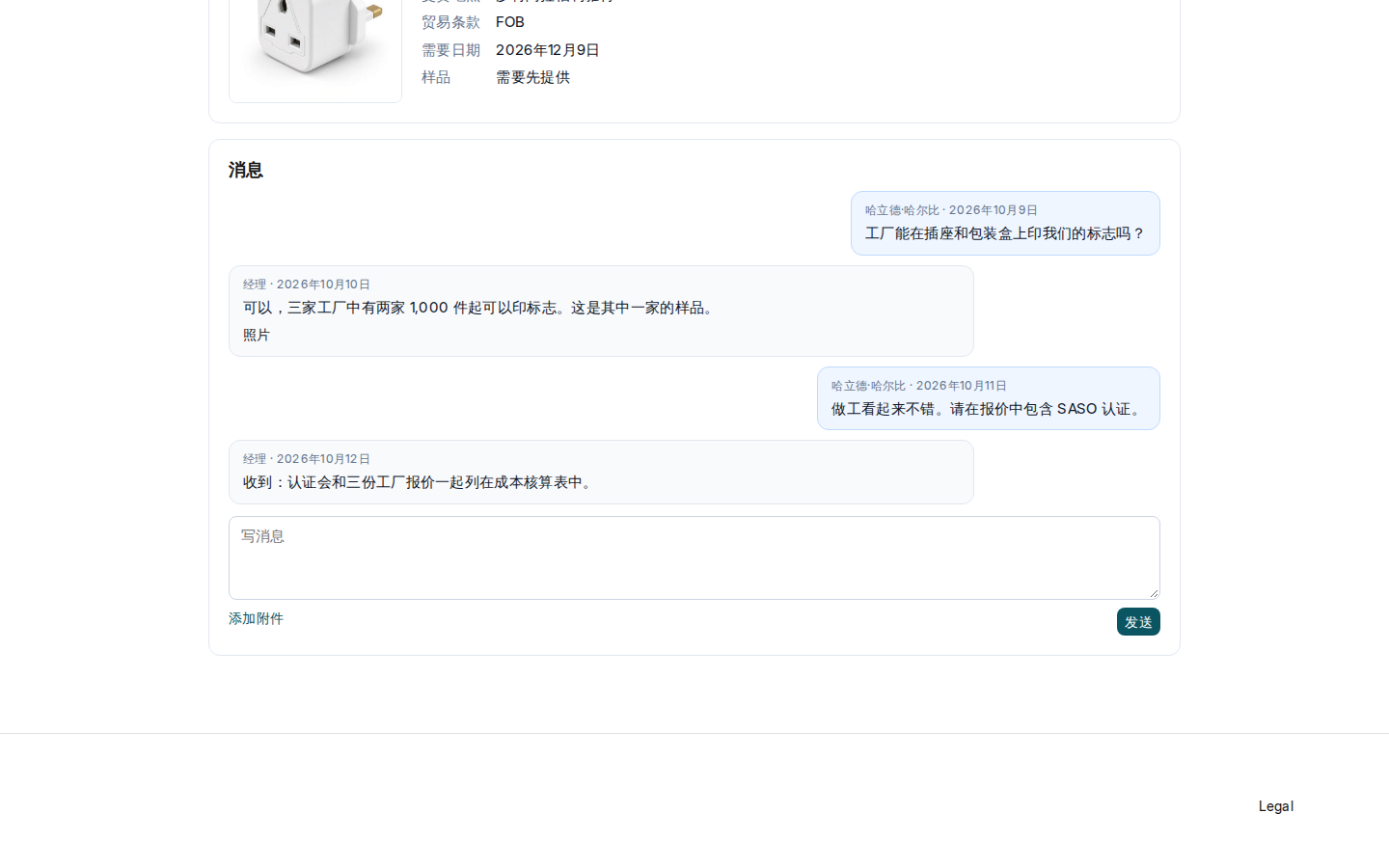Click the timestamp 哈立德·哈尔比 · 2026年10月9日
Viewport: 1389px width, 868px height.
(951, 210)
